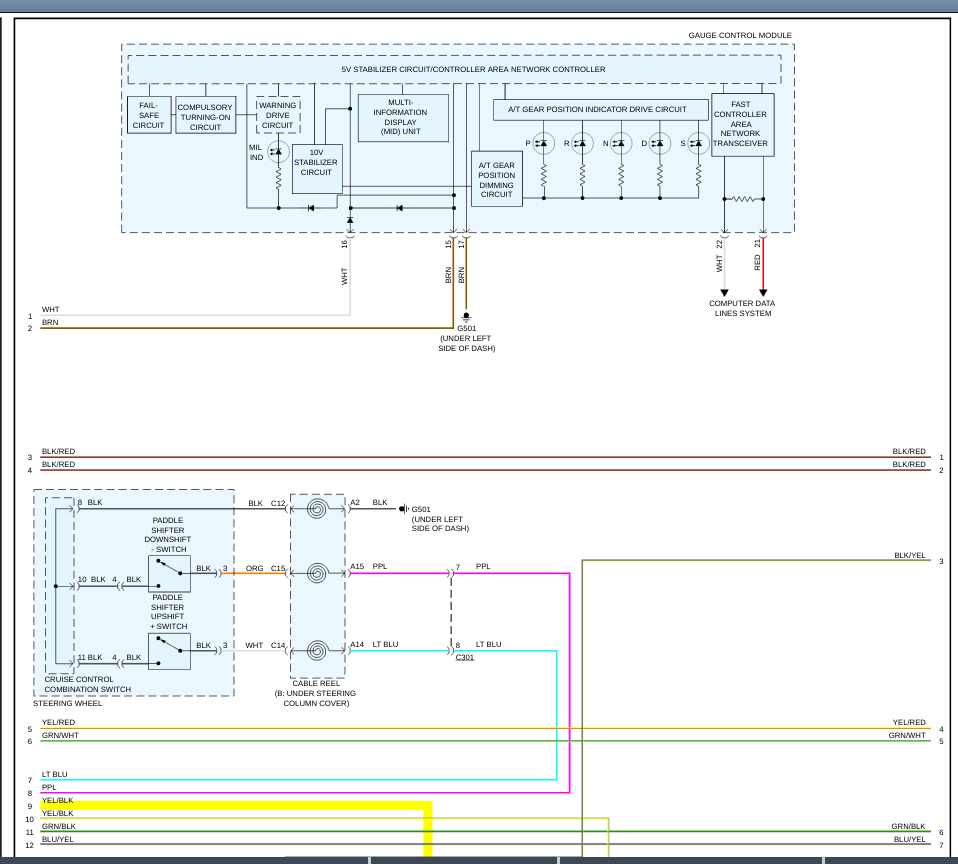Click the Computer Data Lines System label
The height and width of the screenshot is (864, 958).
tap(742, 308)
